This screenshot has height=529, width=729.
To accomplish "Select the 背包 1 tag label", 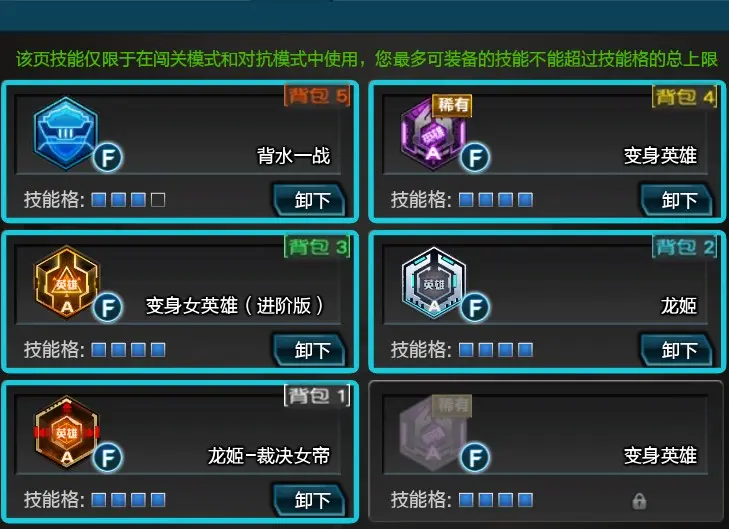I will pos(317,396).
